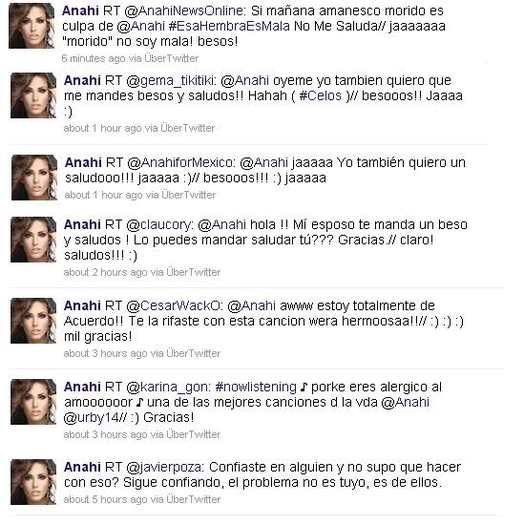Open the @AnahiforMexico mention
The width and height of the screenshot is (524, 525).
pos(180,163)
